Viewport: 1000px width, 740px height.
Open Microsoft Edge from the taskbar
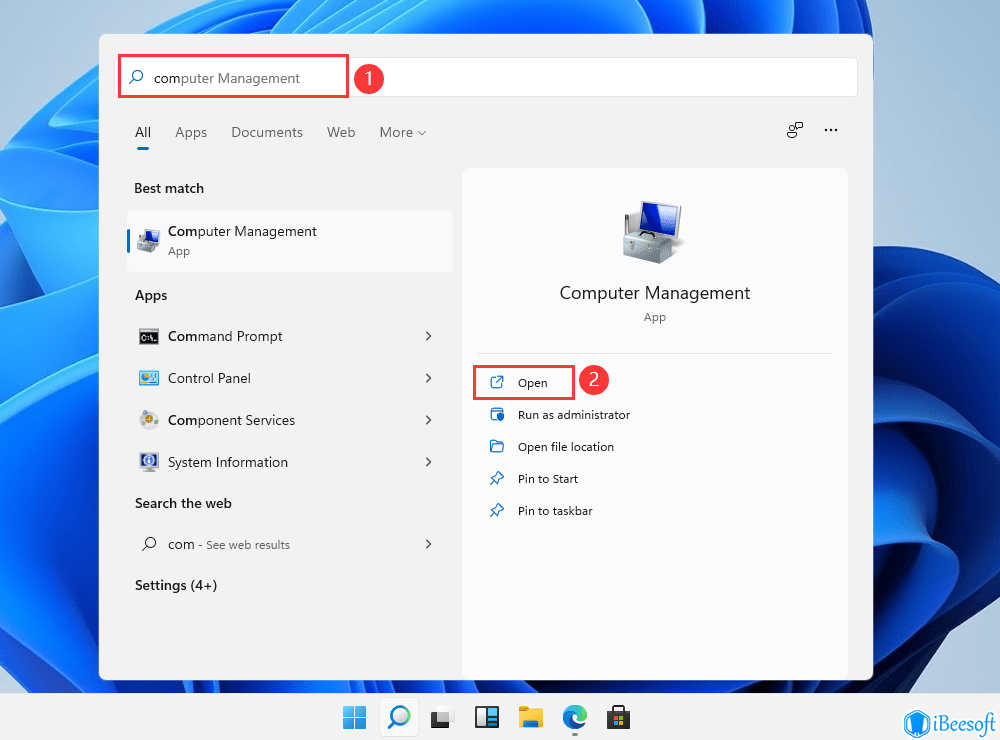point(574,717)
